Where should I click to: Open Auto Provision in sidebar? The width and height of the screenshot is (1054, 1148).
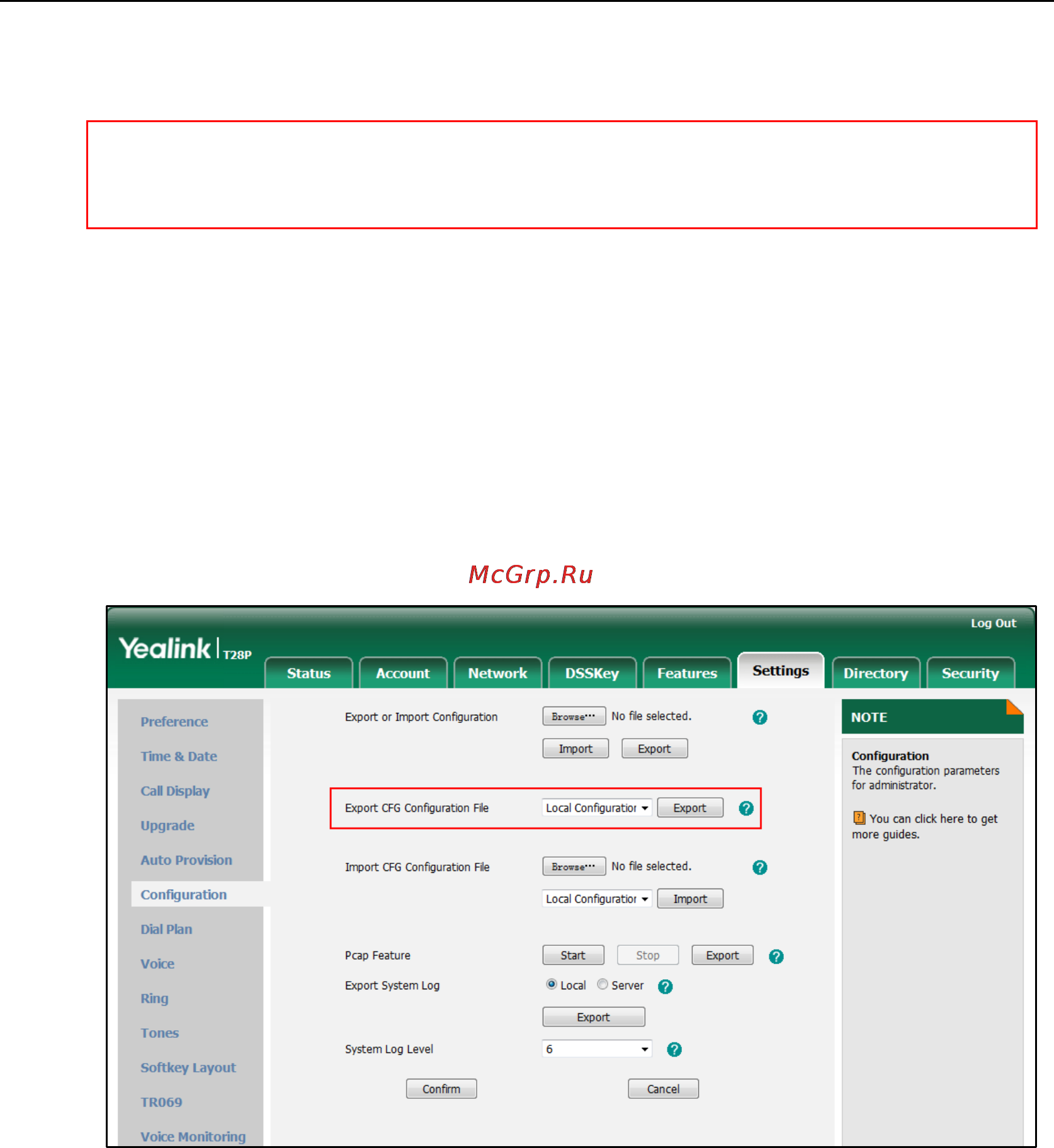tap(186, 860)
